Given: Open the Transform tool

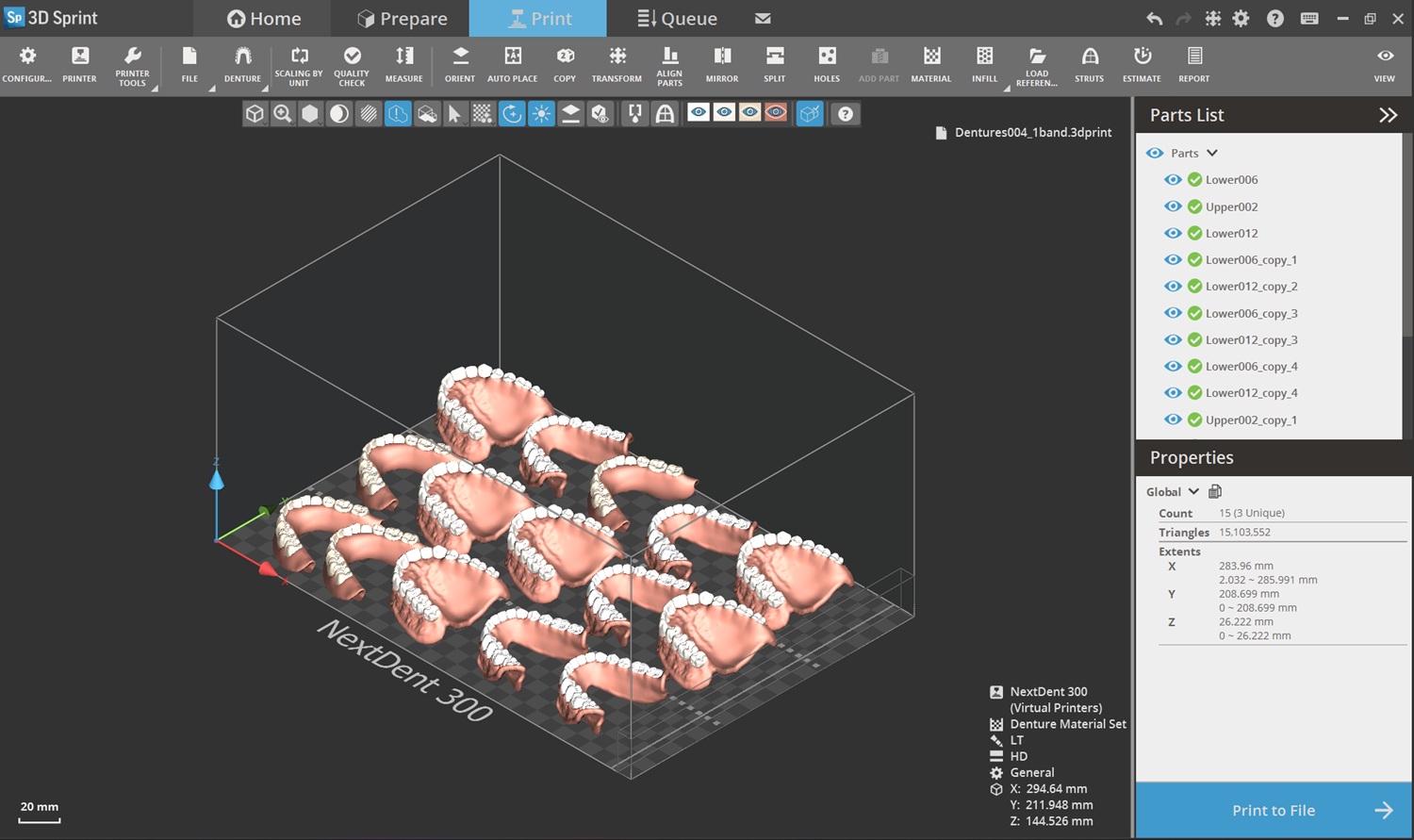Looking at the screenshot, I should (617, 63).
